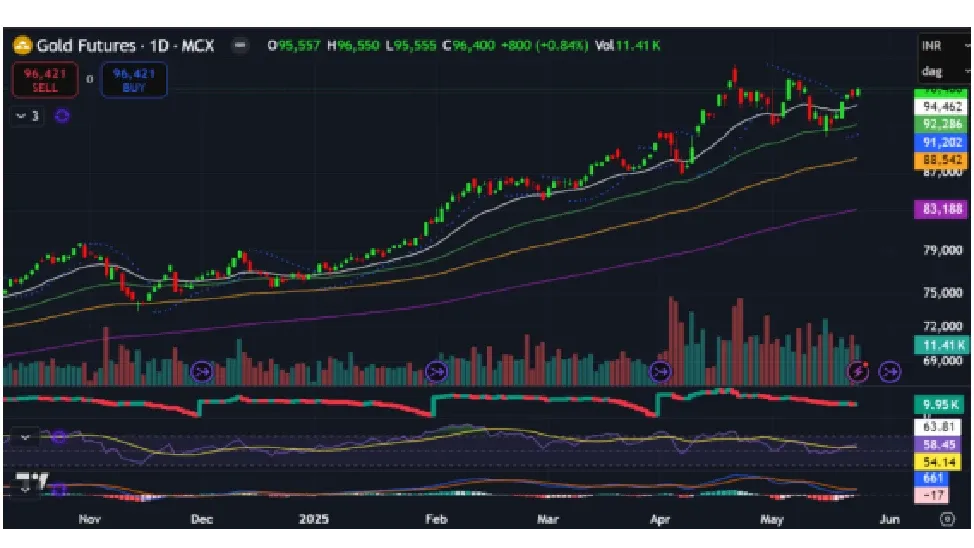Viewport: 974px width, 548px height.
Task: Open the December event marker on volume bars
Action: coord(201,372)
